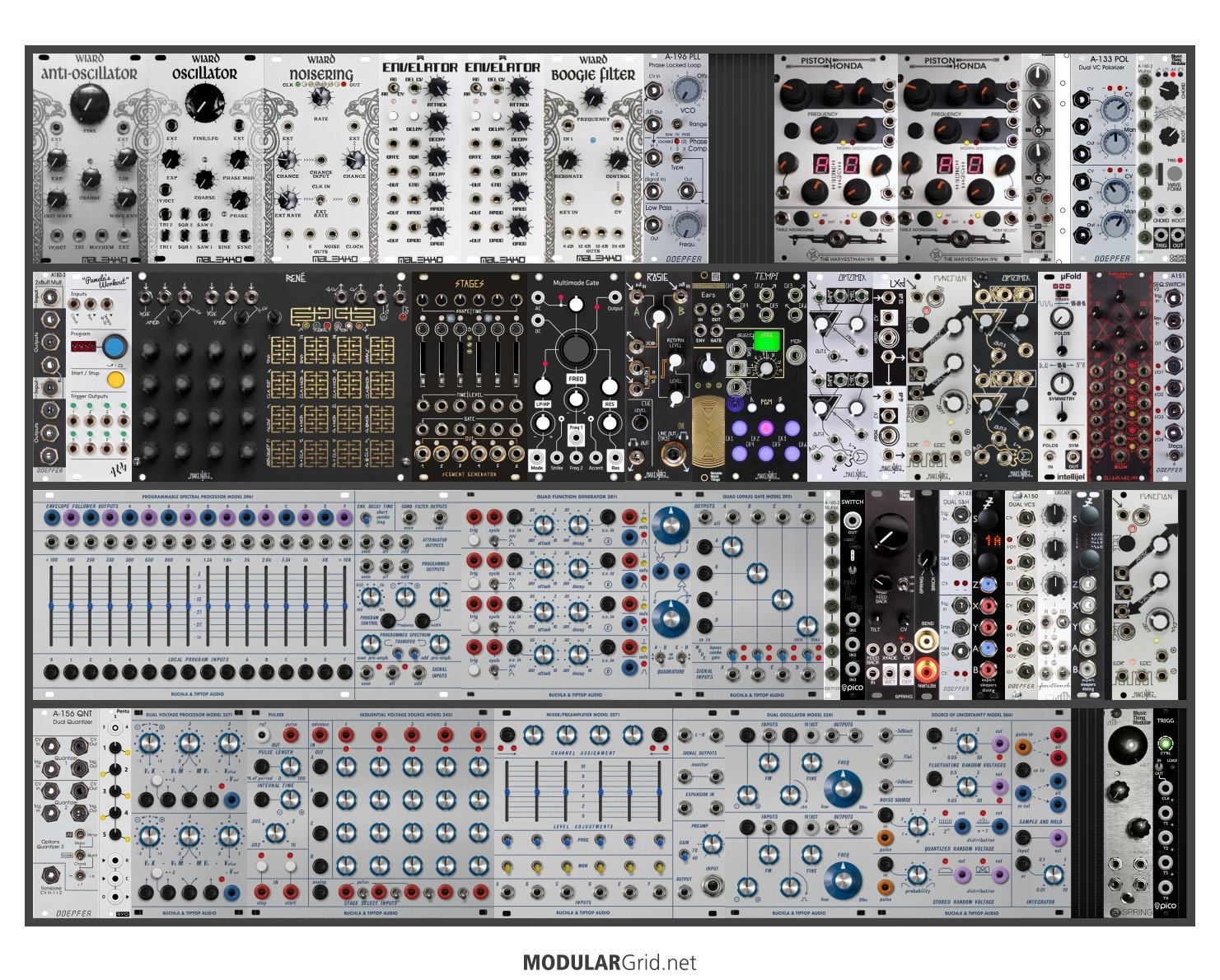Flip the first MON toggle on Mixer/Preamplifier
1220x980 pixels.
point(507,866)
